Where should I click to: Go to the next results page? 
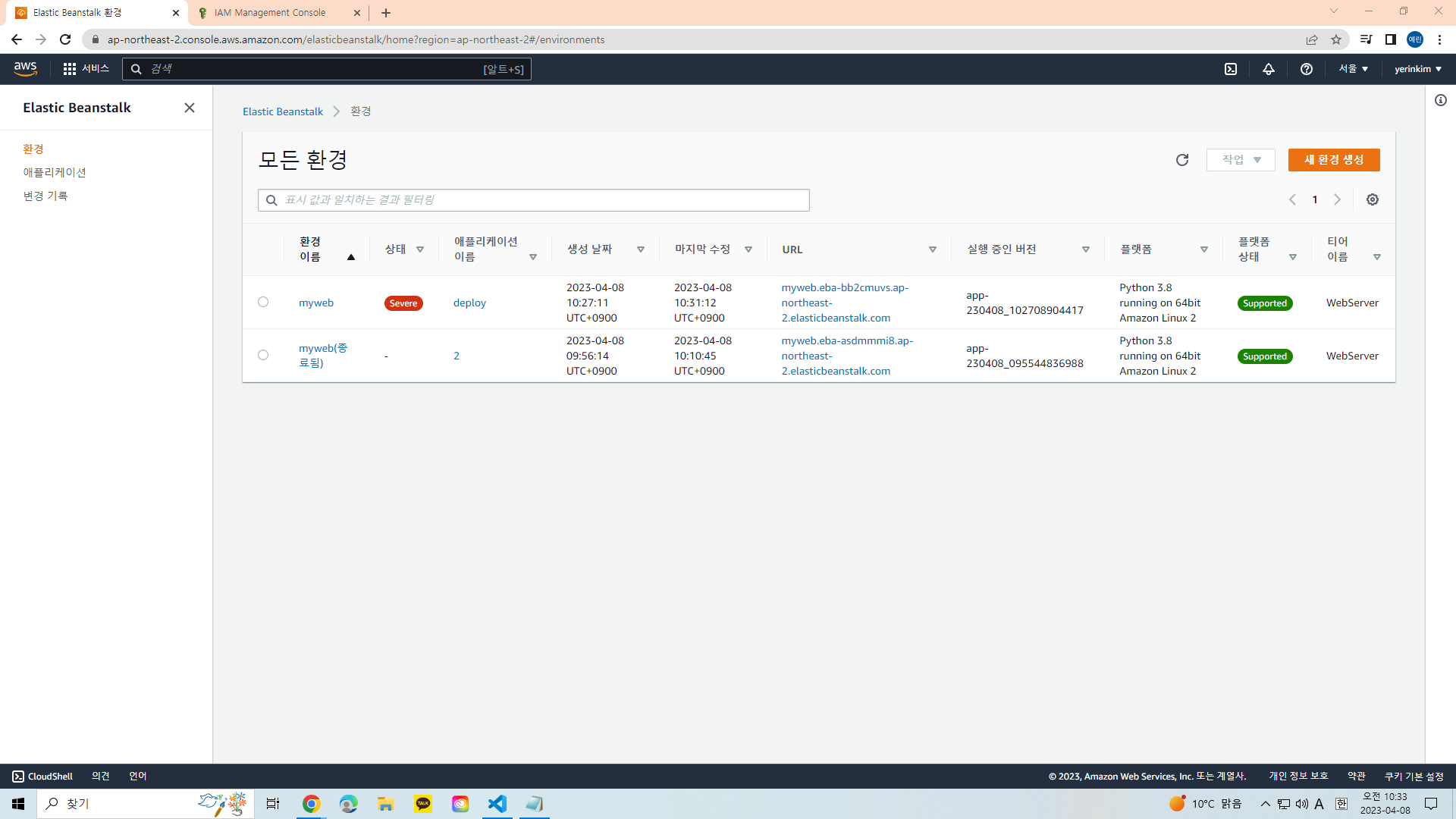1338,199
